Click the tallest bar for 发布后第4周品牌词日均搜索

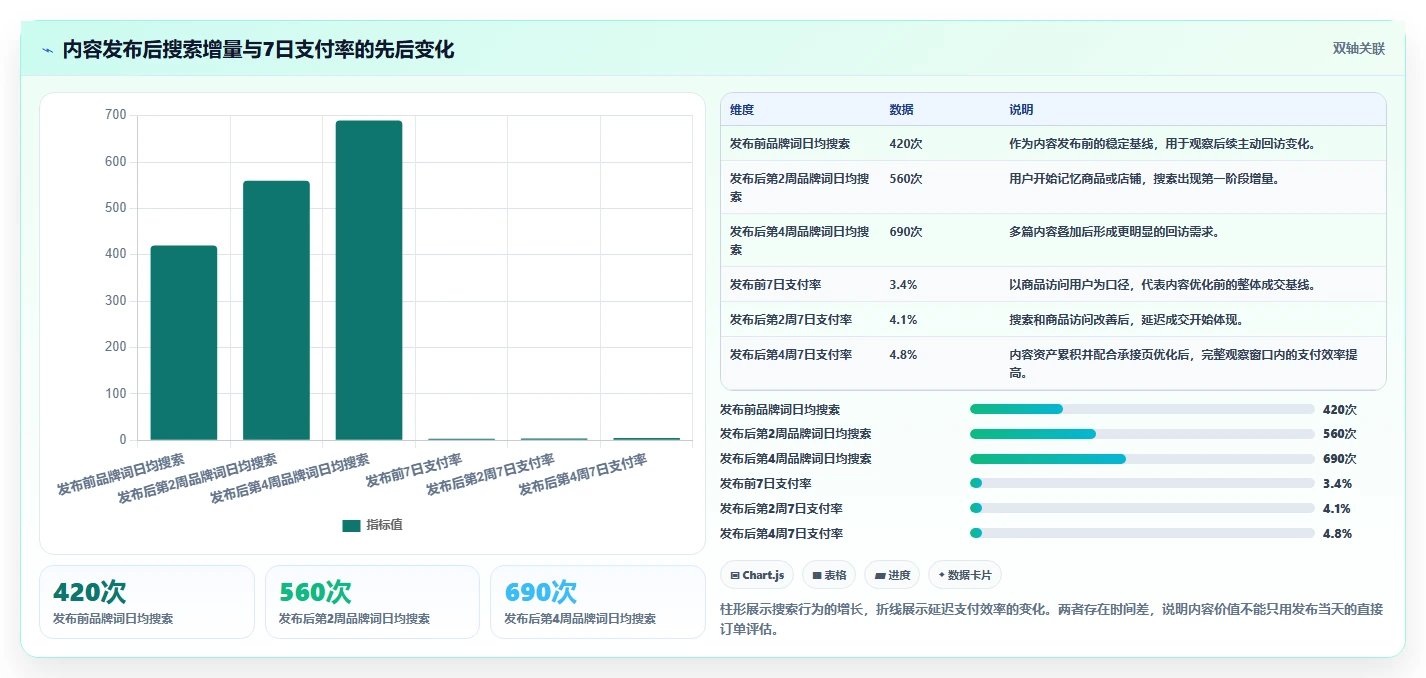pos(369,280)
